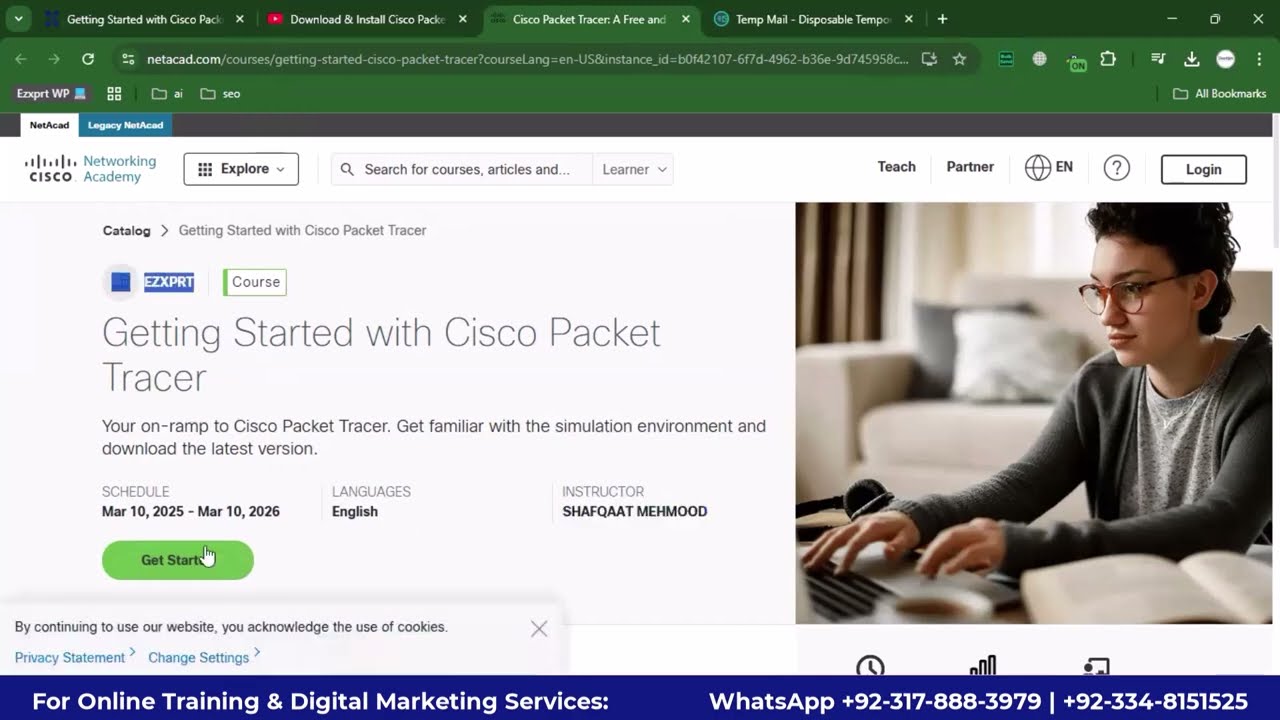Bookmark this page with star icon
This screenshot has width=1280, height=720.
click(960, 59)
